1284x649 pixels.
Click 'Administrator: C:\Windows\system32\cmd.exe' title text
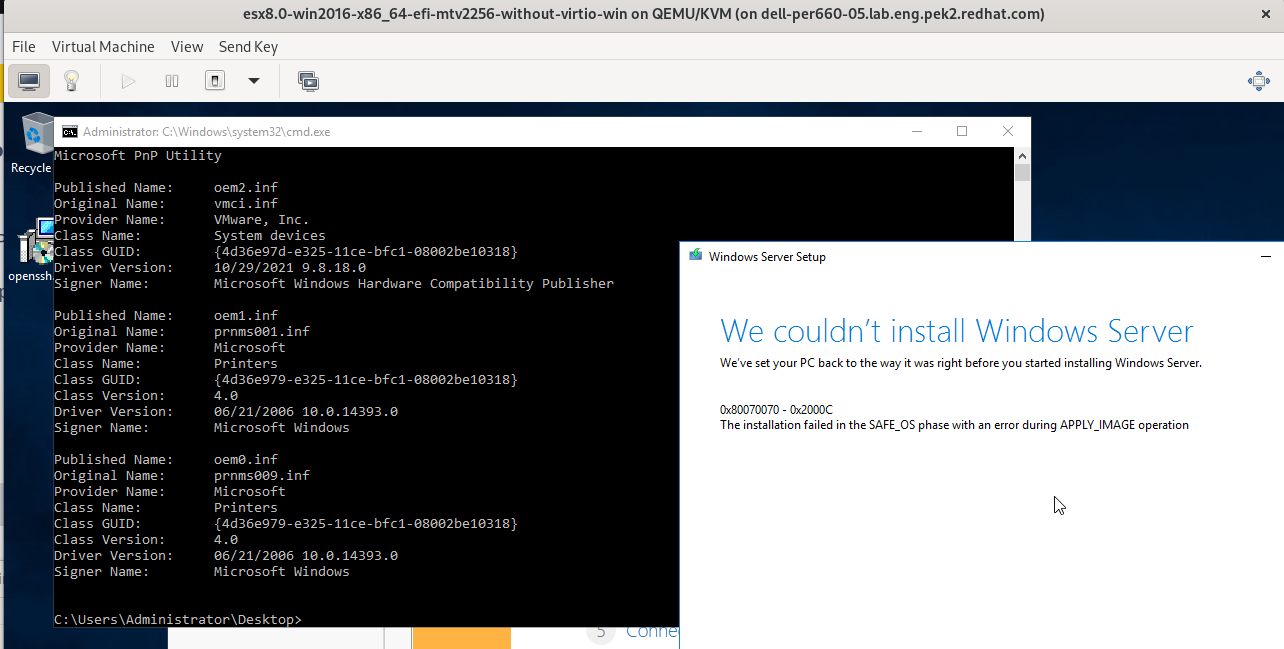206,131
